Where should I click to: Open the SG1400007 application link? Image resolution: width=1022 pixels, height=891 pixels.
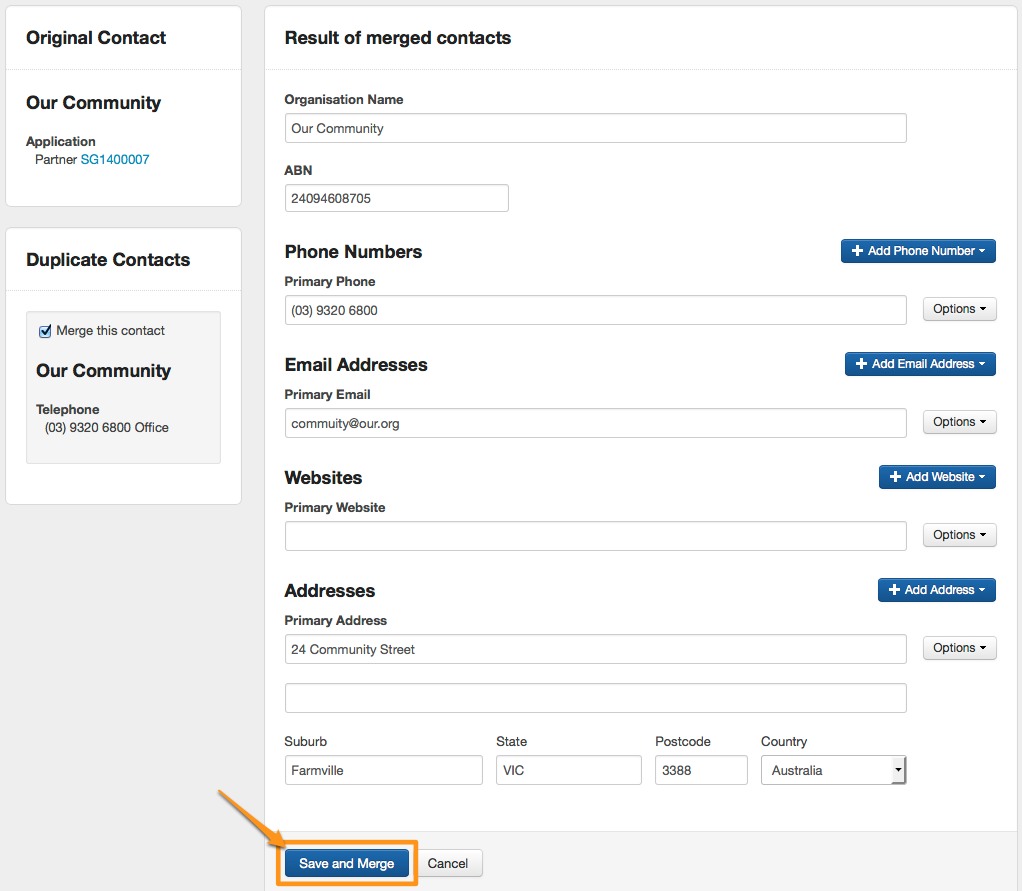115,160
